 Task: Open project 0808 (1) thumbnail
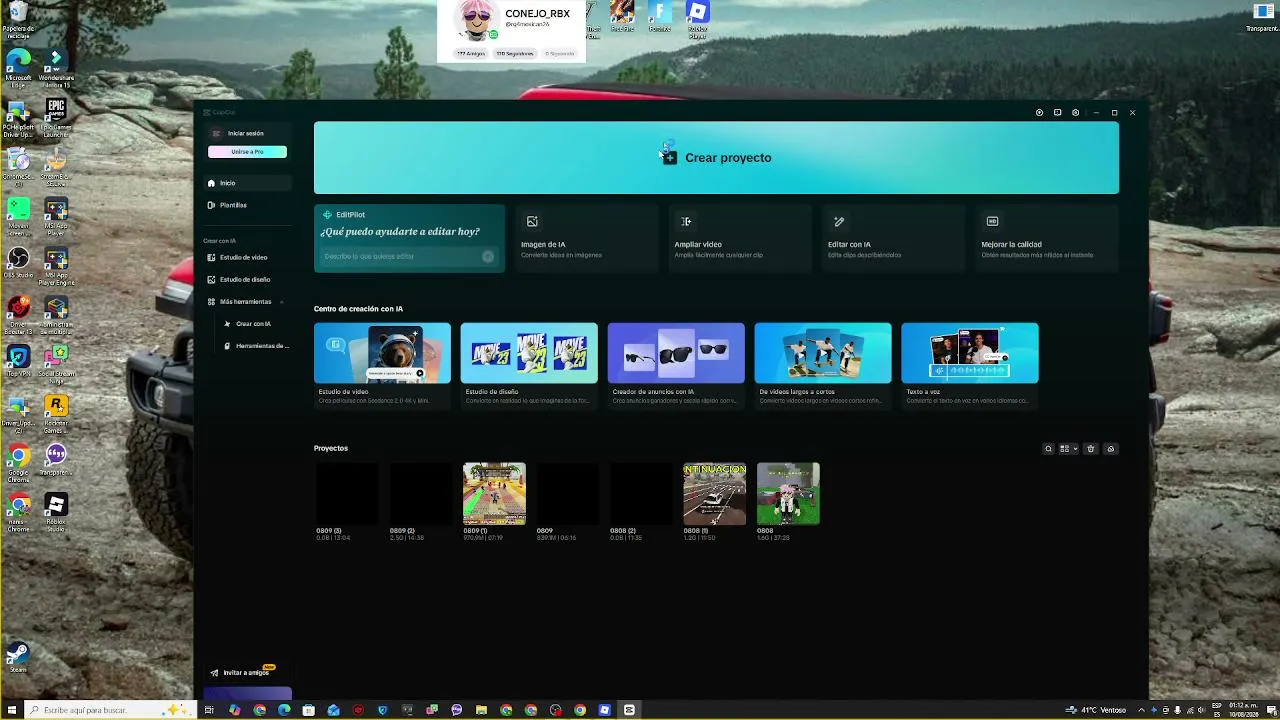[714, 494]
